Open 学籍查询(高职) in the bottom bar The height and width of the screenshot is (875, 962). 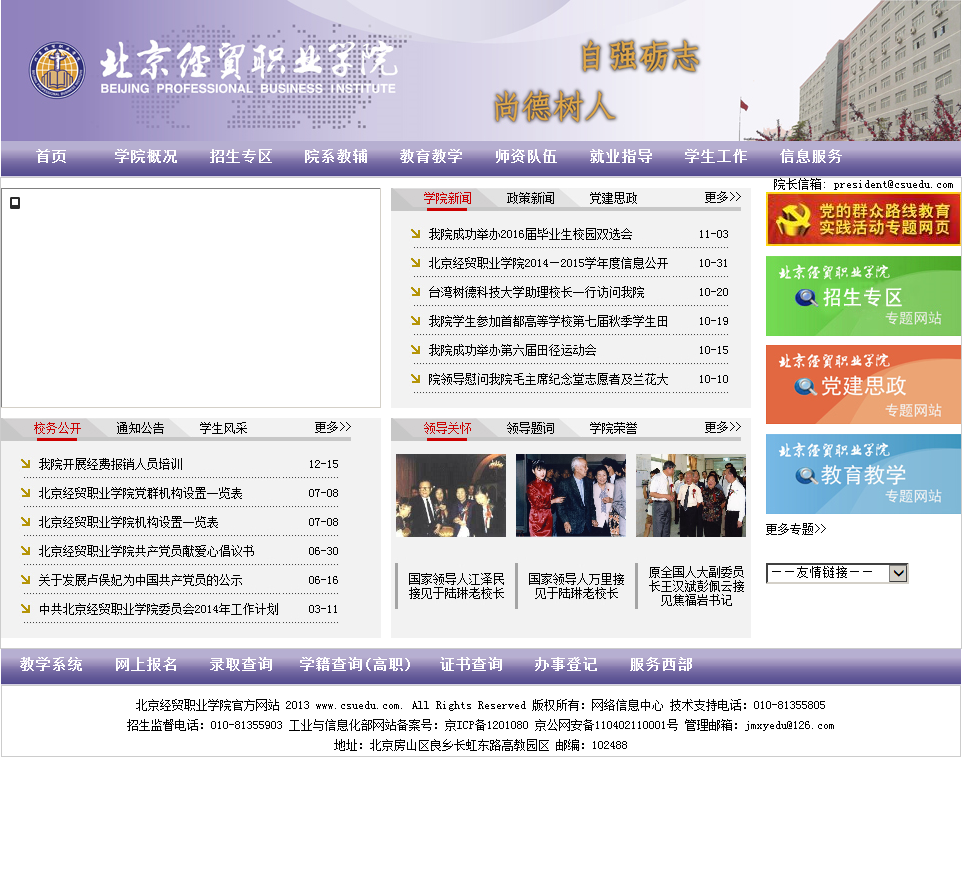(355, 665)
